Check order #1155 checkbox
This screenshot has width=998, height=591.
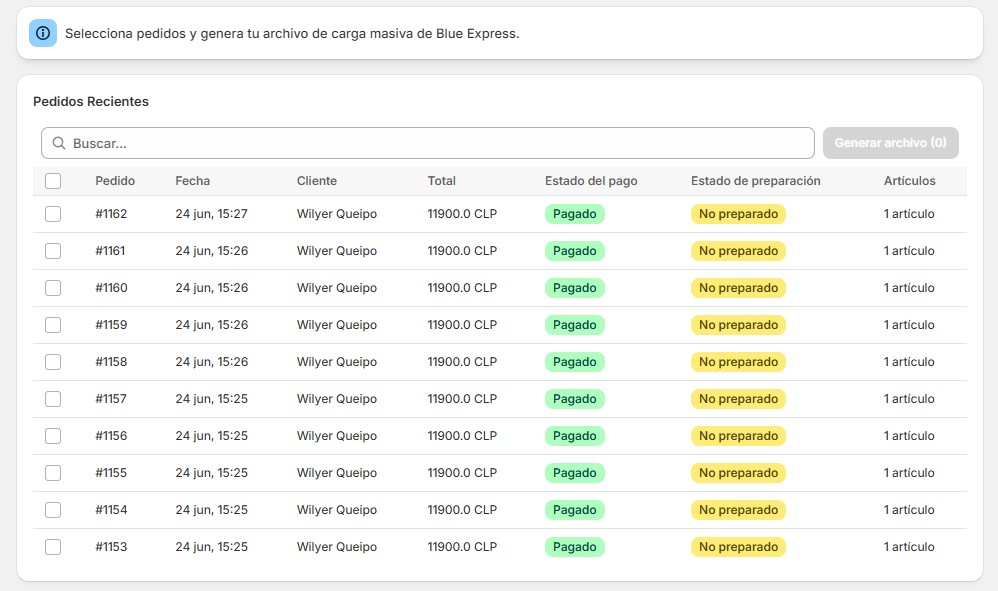point(53,473)
